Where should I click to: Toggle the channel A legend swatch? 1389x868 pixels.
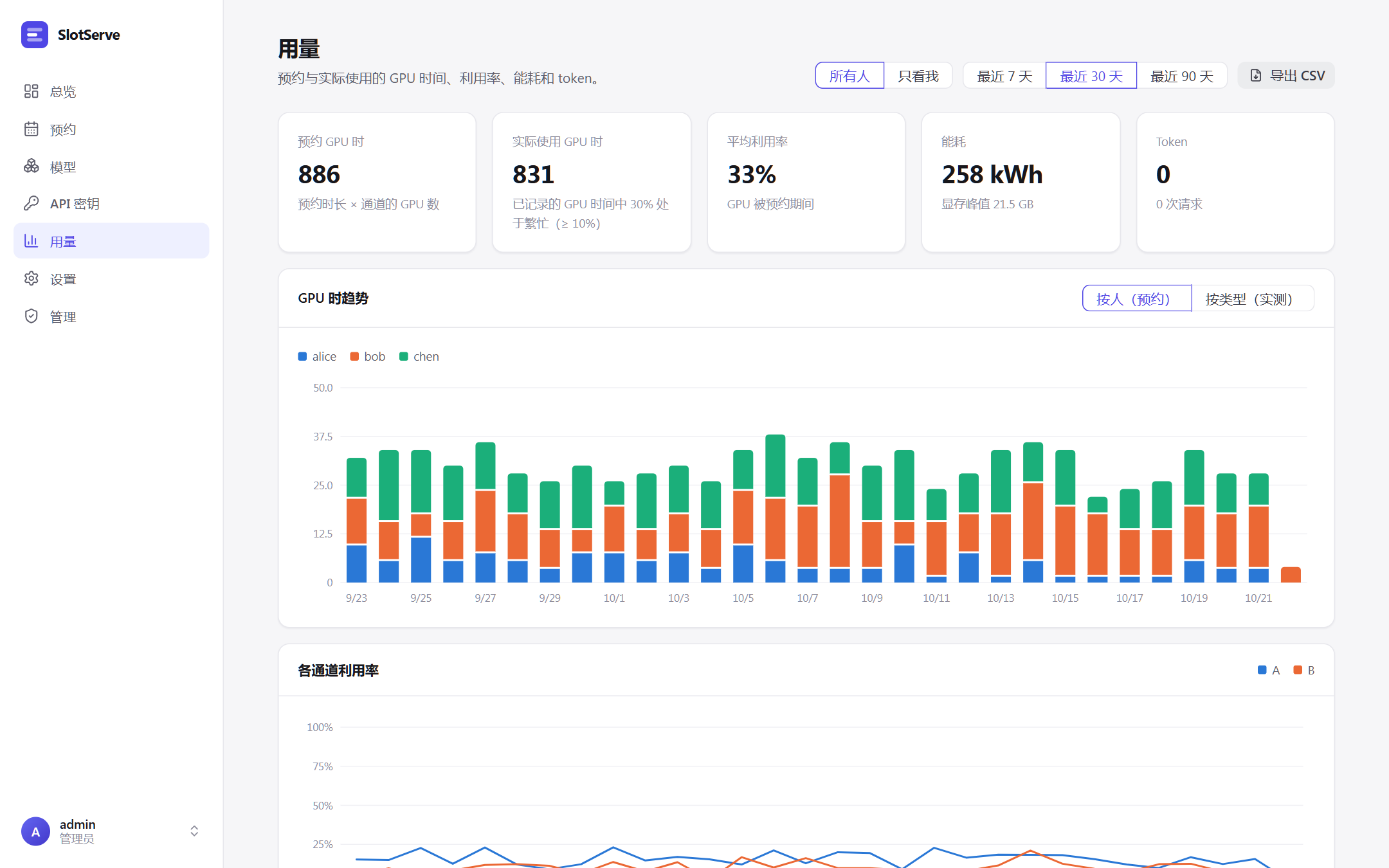[x=1262, y=670]
